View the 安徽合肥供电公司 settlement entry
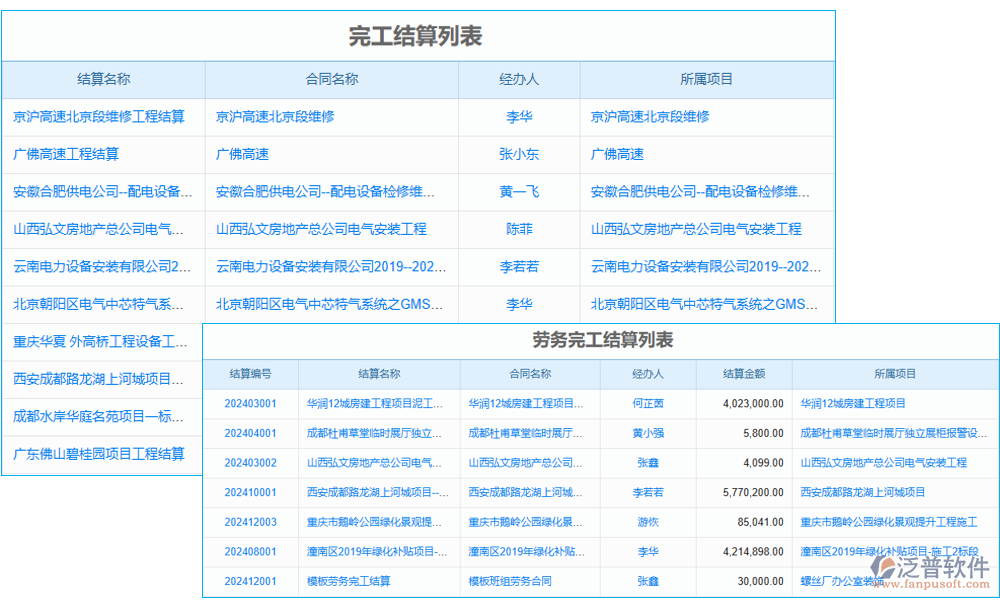The width and height of the screenshot is (1000, 600). [x=98, y=192]
